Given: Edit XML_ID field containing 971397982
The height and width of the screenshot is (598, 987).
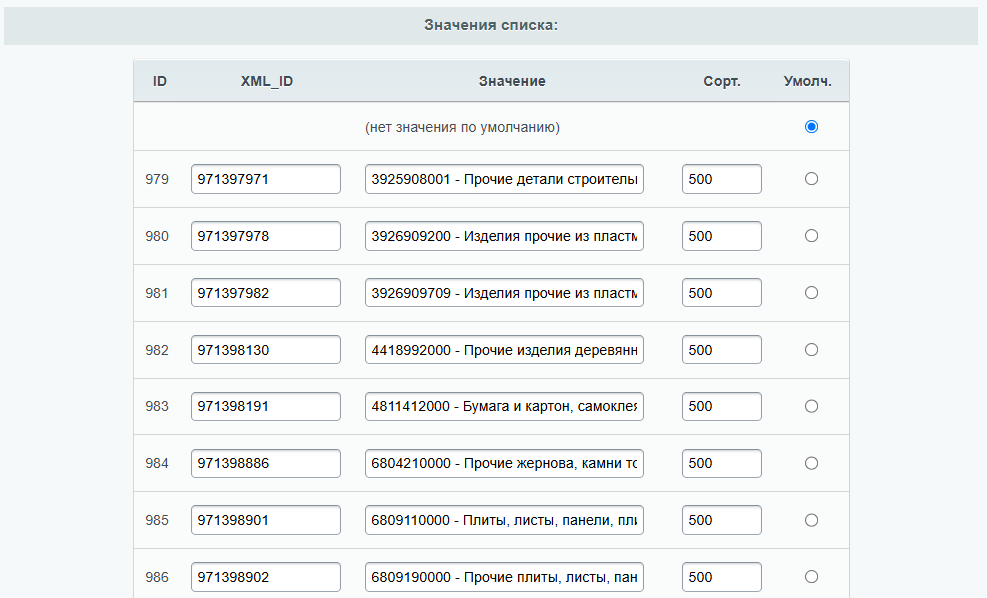Looking at the screenshot, I should (x=266, y=293).
